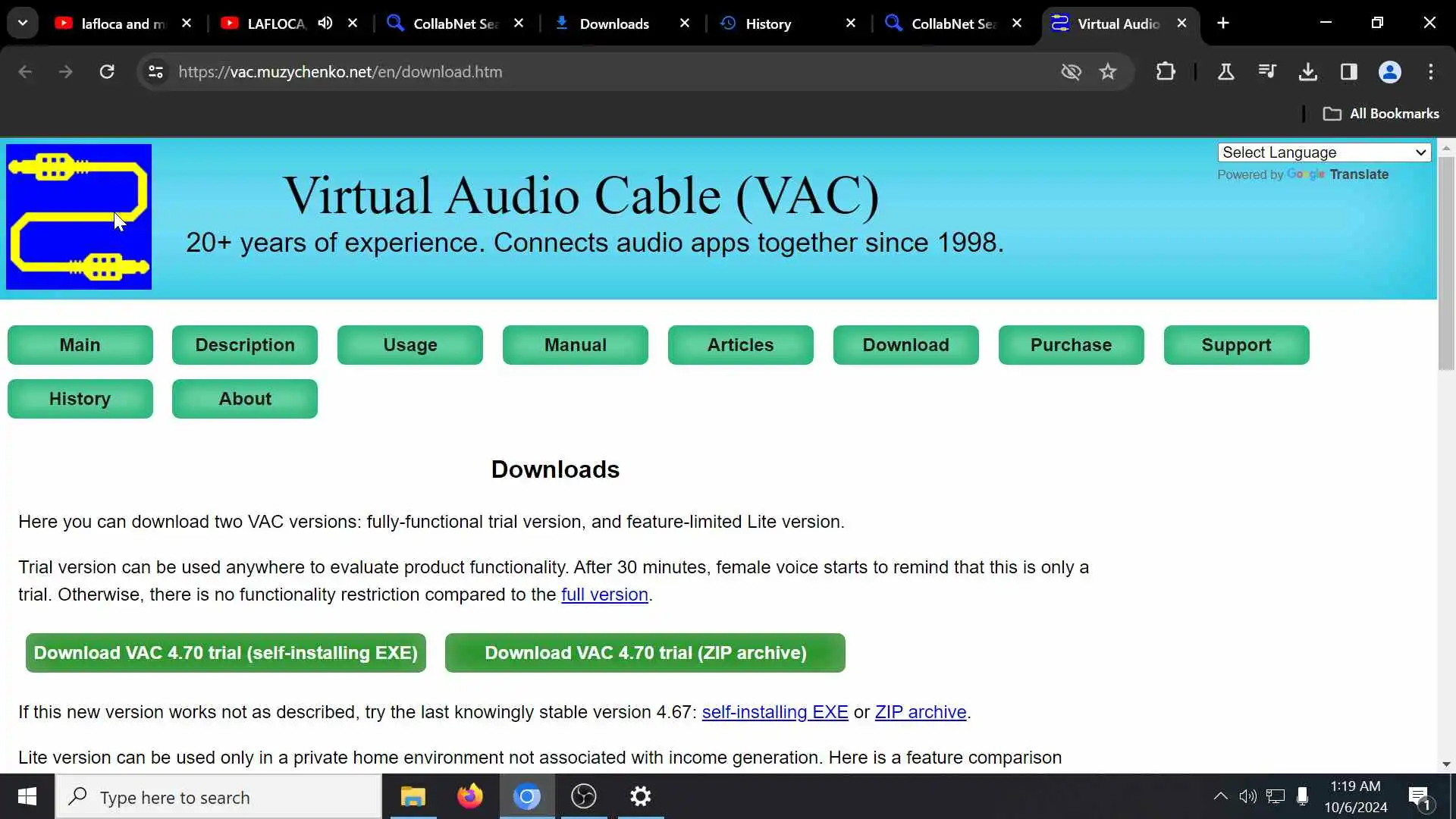Click the profile avatar icon

pos(1389,72)
